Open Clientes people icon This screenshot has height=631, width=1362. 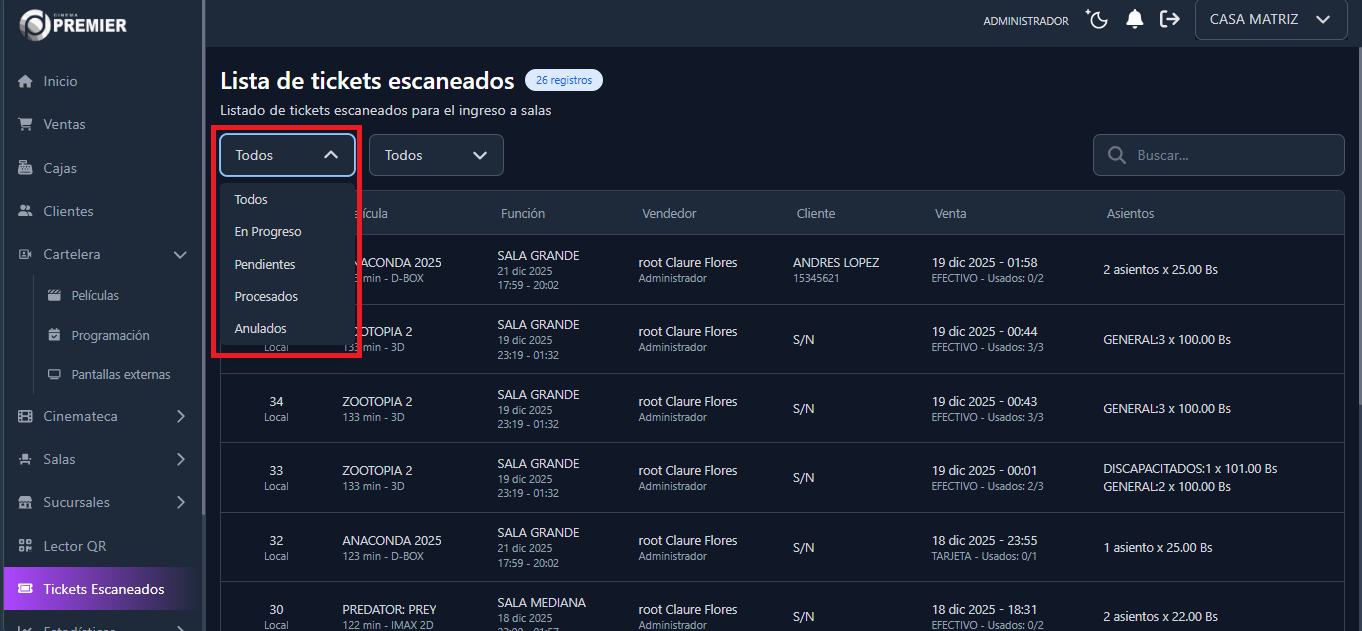tap(26, 212)
